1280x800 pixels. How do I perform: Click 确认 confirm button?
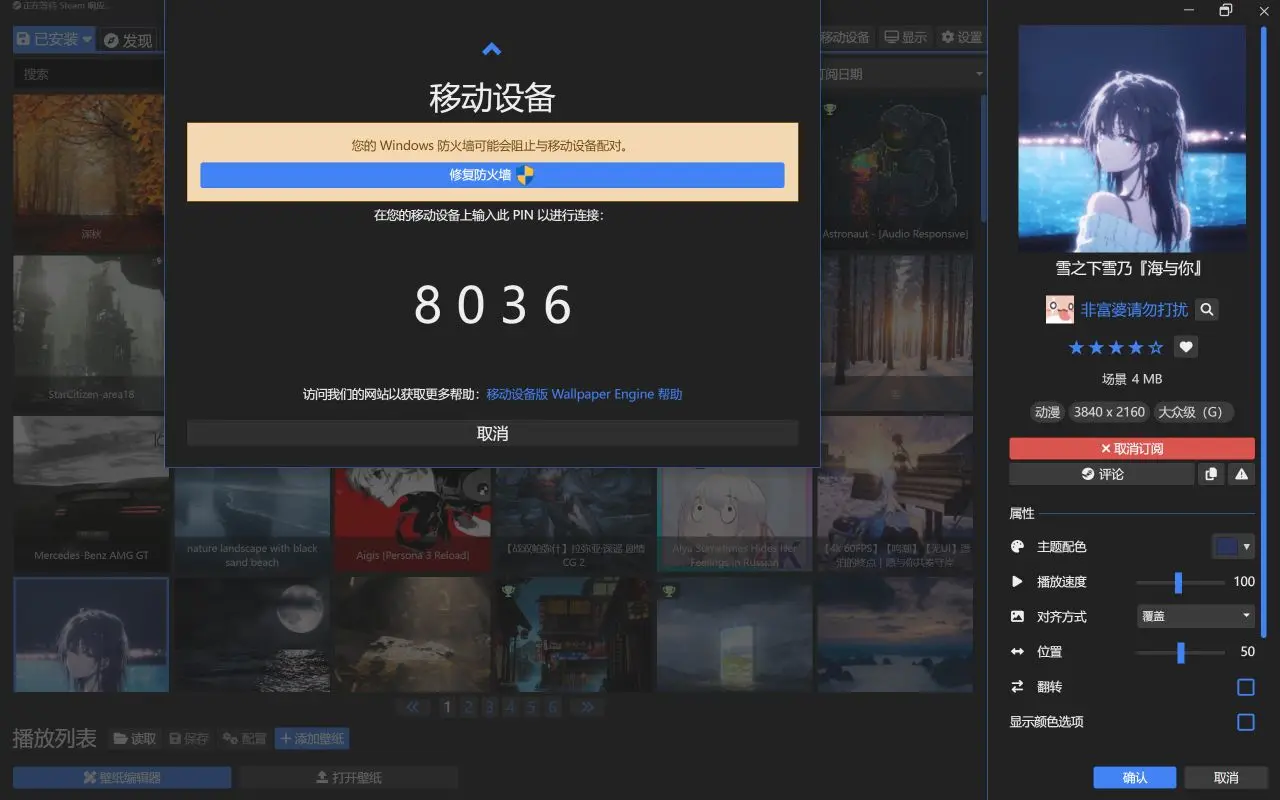tap(1135, 777)
